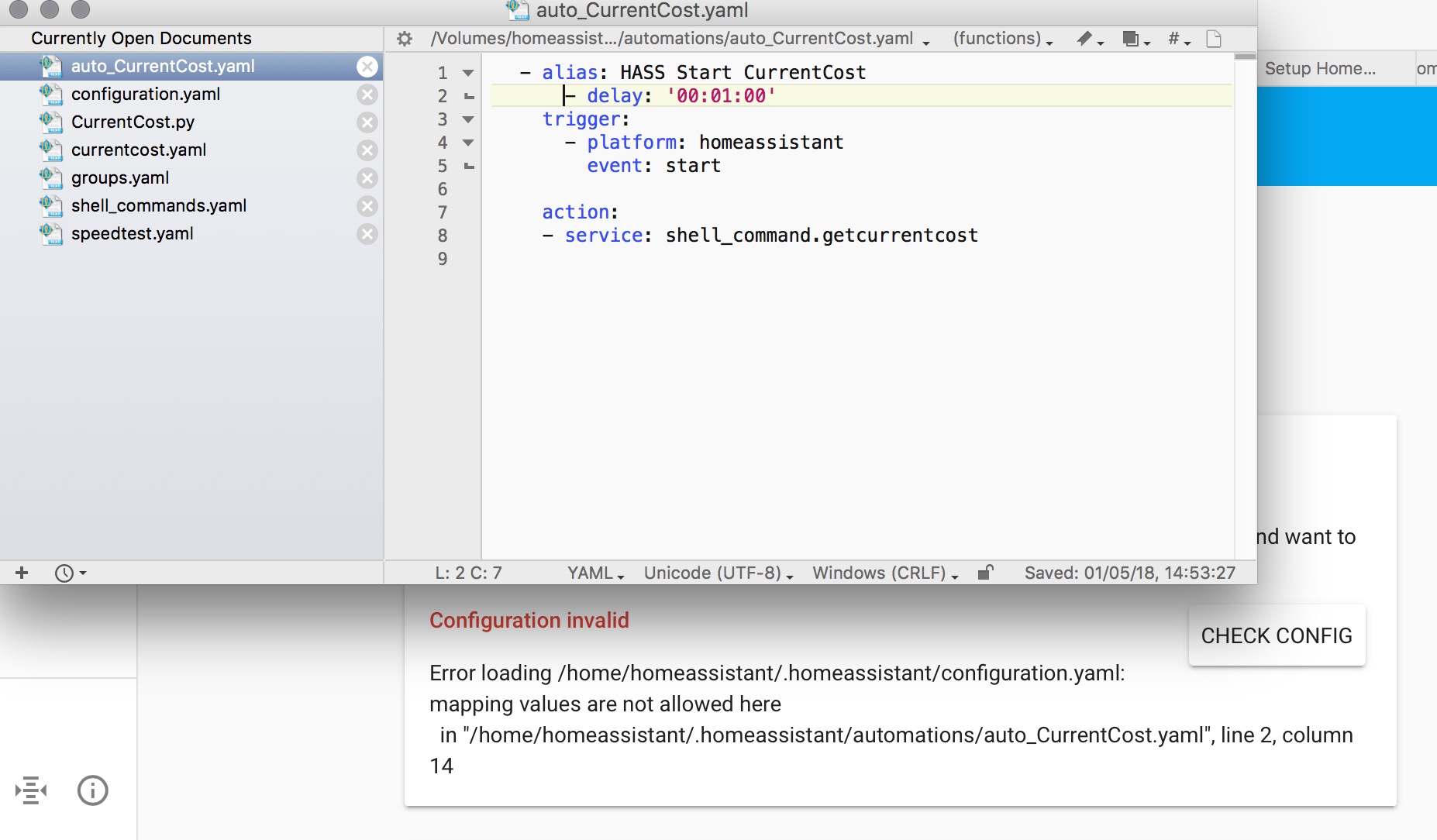The width and height of the screenshot is (1437, 840).
Task: Click the Saved timestamp in status bar
Action: (x=1129, y=573)
